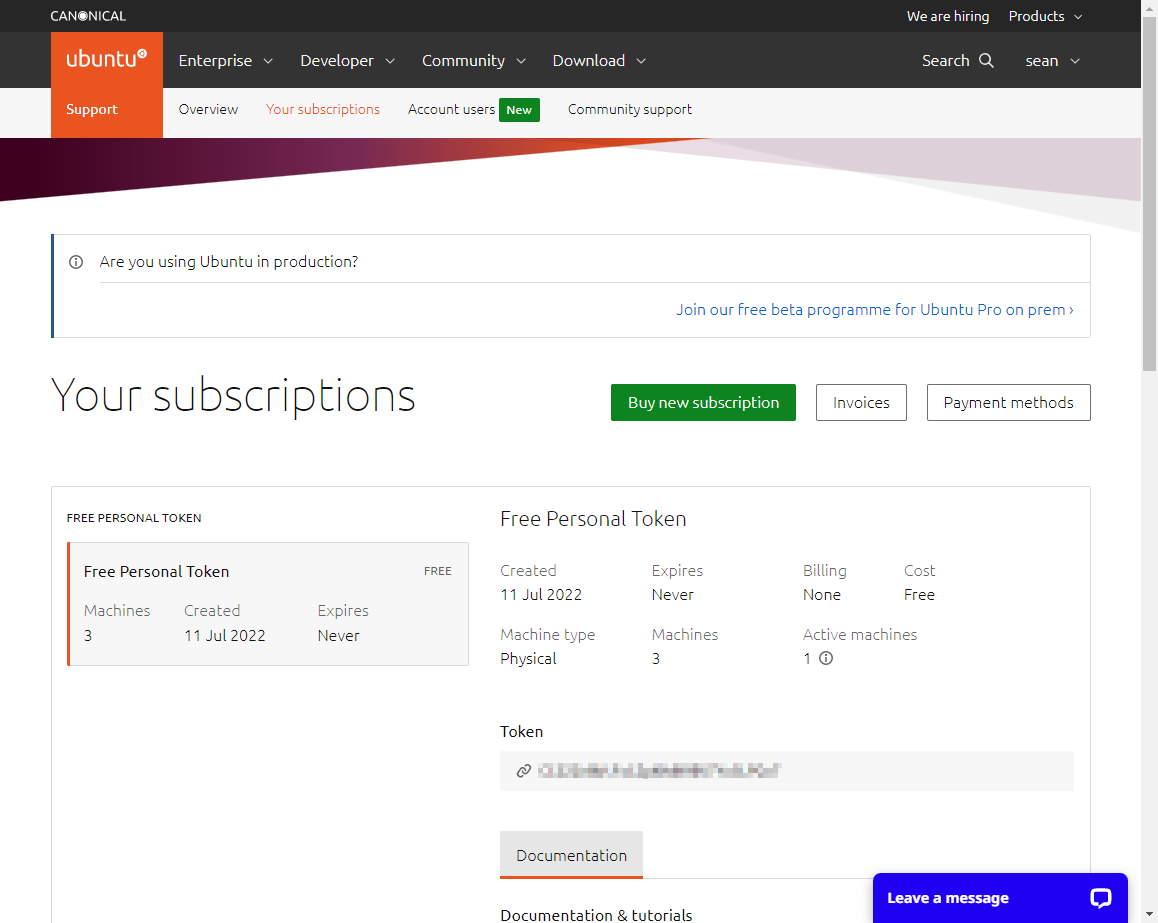The height and width of the screenshot is (923, 1158).
Task: Open Invoices page
Action: pyautogui.click(x=861, y=402)
